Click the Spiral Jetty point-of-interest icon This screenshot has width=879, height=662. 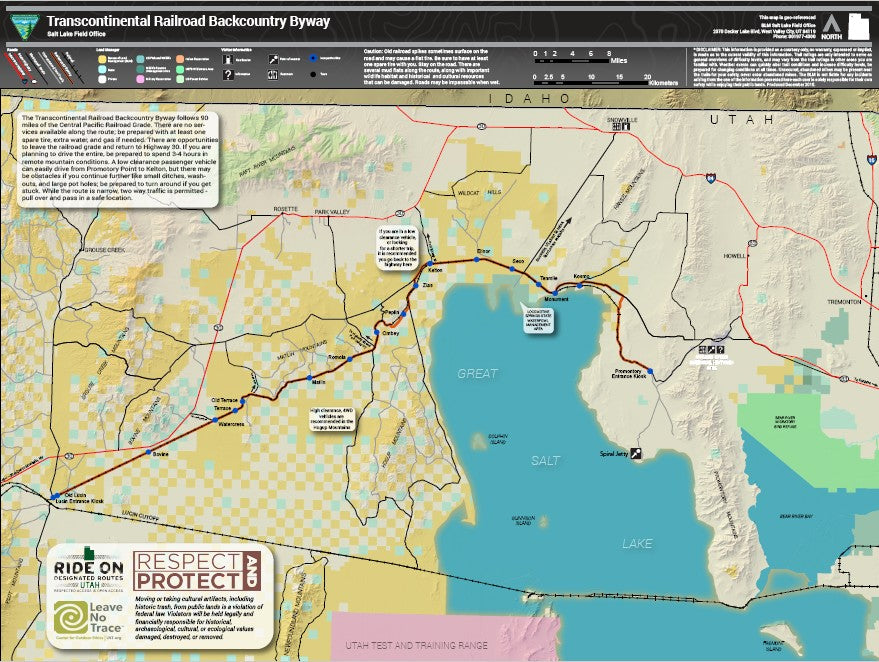(x=636, y=453)
